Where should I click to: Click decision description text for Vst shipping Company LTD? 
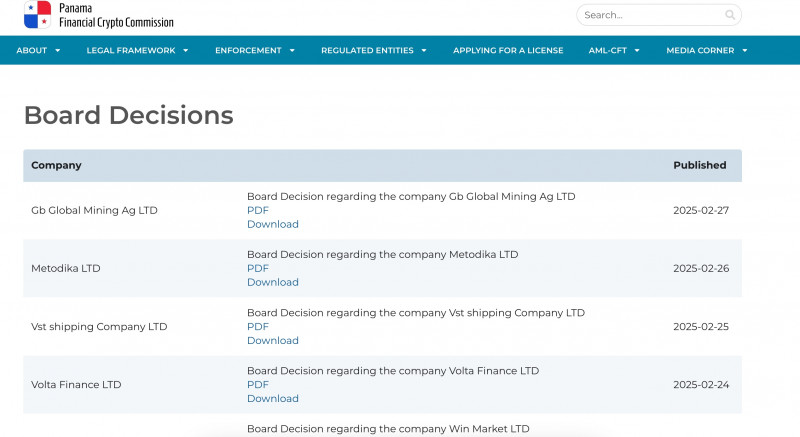(416, 313)
